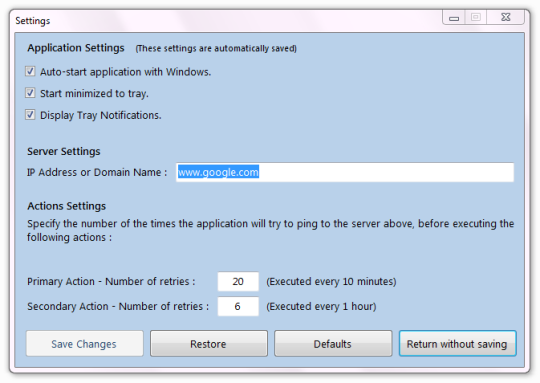Image resolution: width=540 pixels, height=383 pixels.
Task: Click the Actions Settings heading
Action: coord(66,206)
